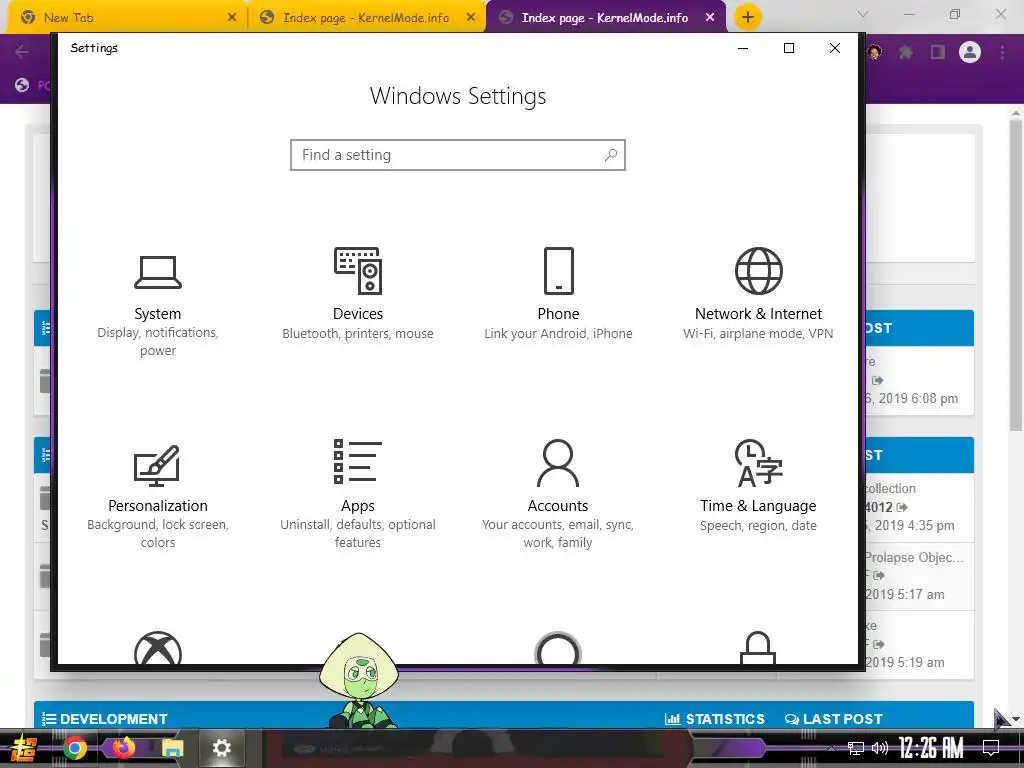The image size is (1024, 768).
Task: Open the Devices settings category
Action: 358,294
